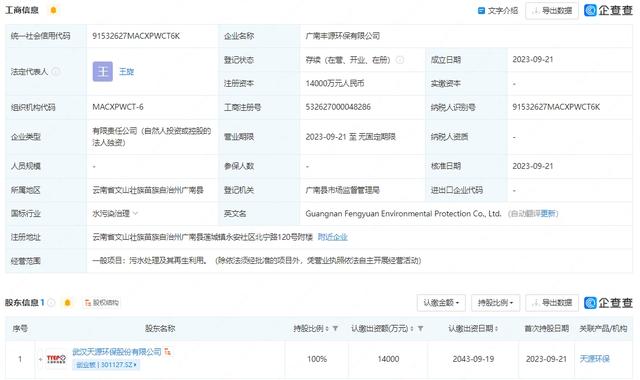Click the 股东名称 column header

(160, 328)
